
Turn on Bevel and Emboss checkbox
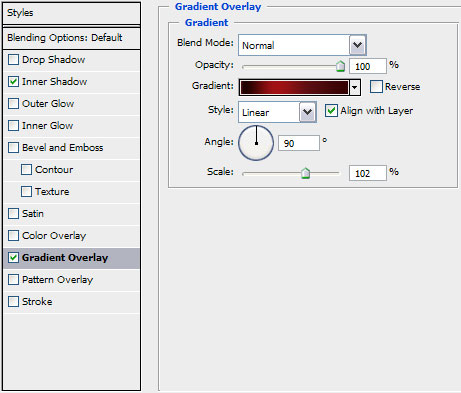pos(13,148)
